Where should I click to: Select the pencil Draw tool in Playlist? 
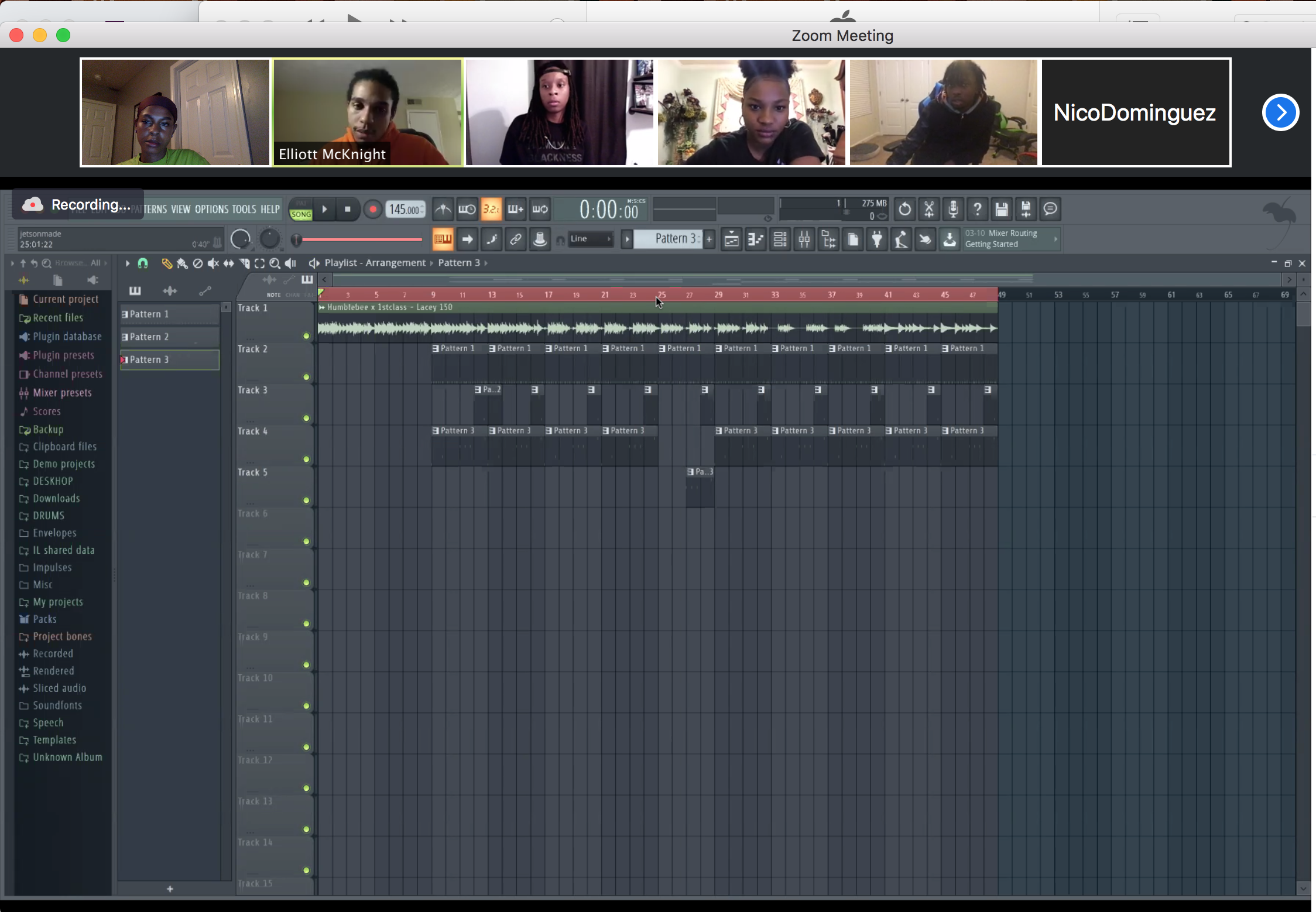167,263
